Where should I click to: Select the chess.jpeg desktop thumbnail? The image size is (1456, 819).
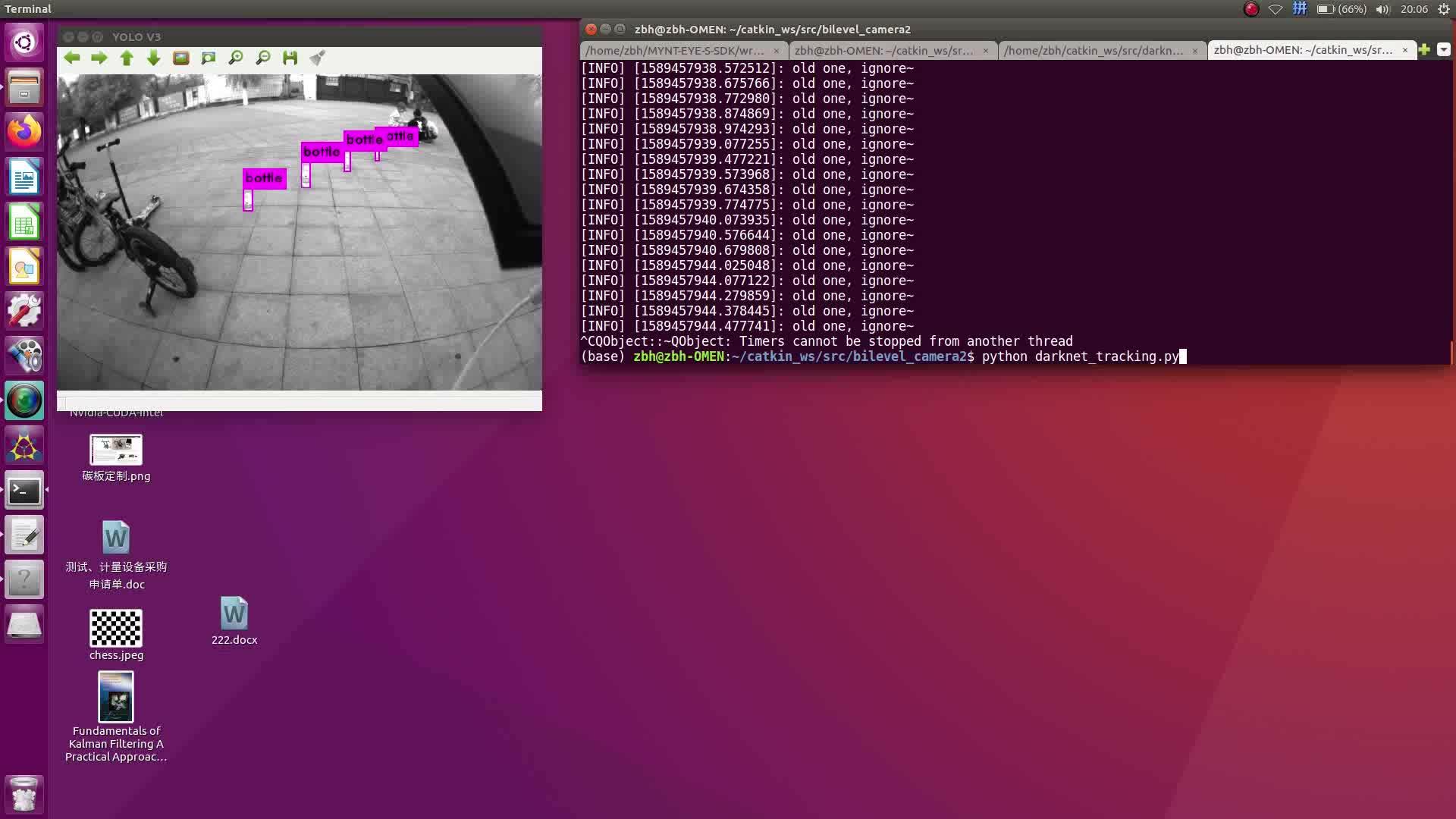point(116,628)
